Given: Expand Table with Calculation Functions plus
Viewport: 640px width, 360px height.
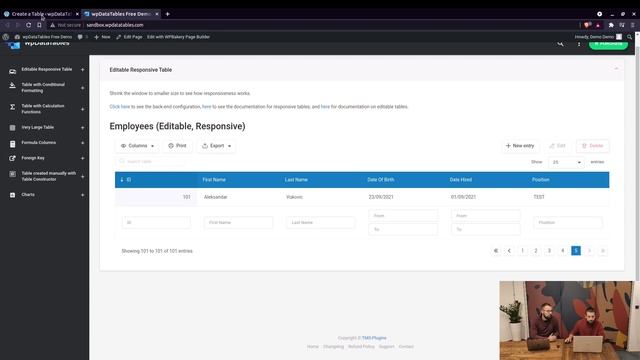Looking at the screenshot, I should click(x=82, y=109).
